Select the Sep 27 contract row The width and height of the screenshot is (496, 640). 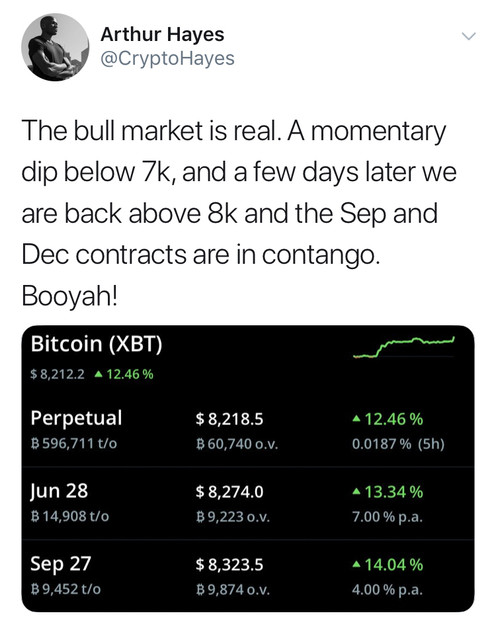[x=248, y=576]
